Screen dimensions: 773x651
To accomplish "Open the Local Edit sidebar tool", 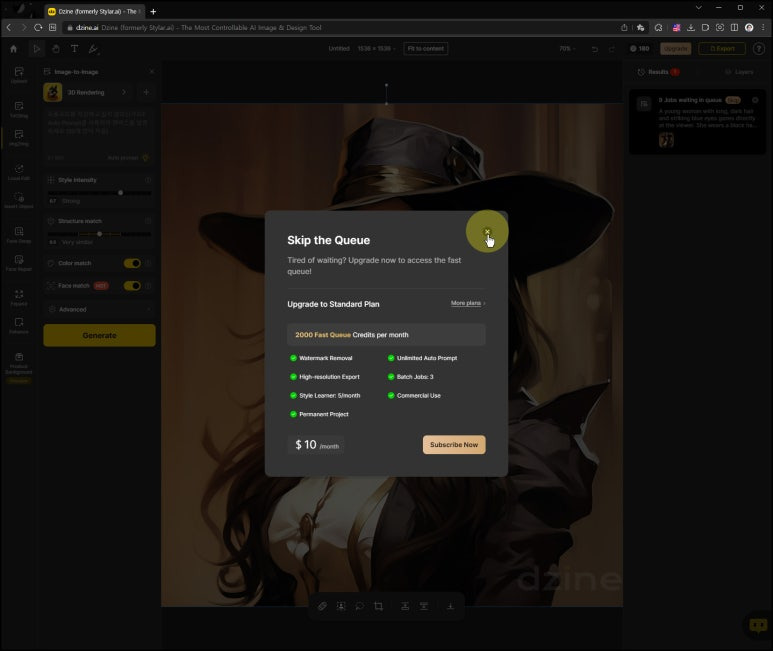I will coord(19,172).
